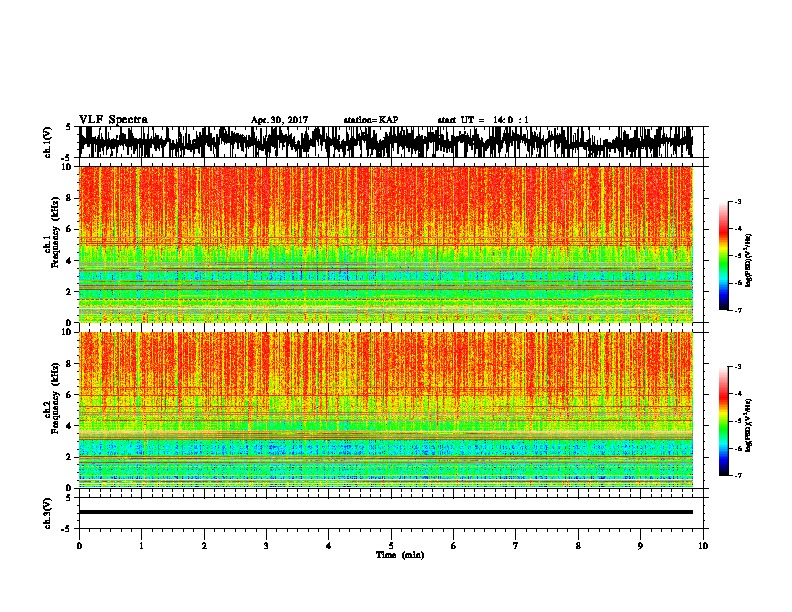The width and height of the screenshot is (792, 612).
Task: Click the ch.2 colorbar log(PSD) label
Action: tap(748, 425)
